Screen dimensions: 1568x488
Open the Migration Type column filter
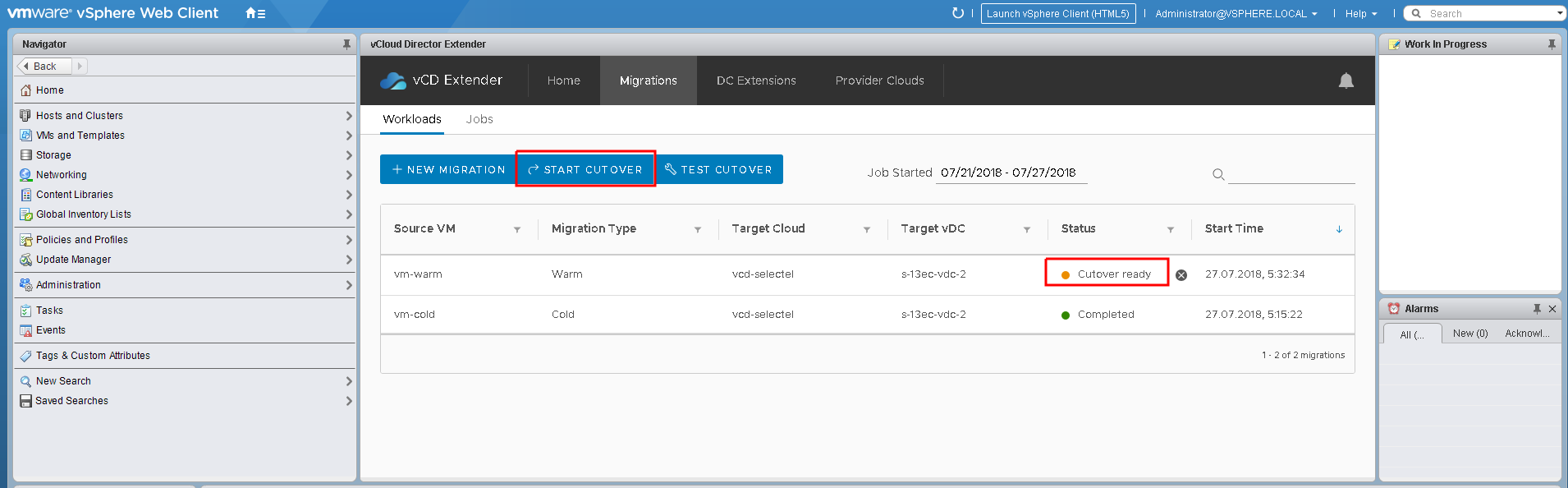pyautogui.click(x=698, y=230)
